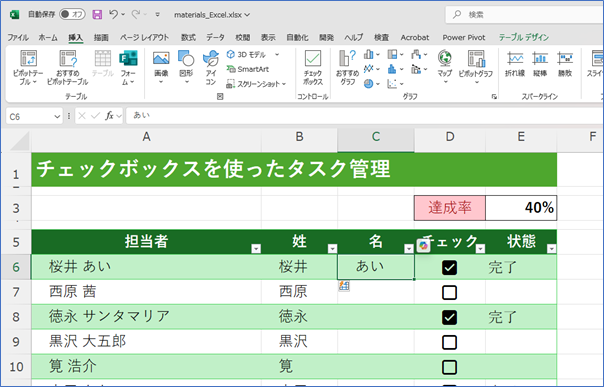
Task: Click the Screenshot (スクリーンショット) button
Action: click(256, 84)
